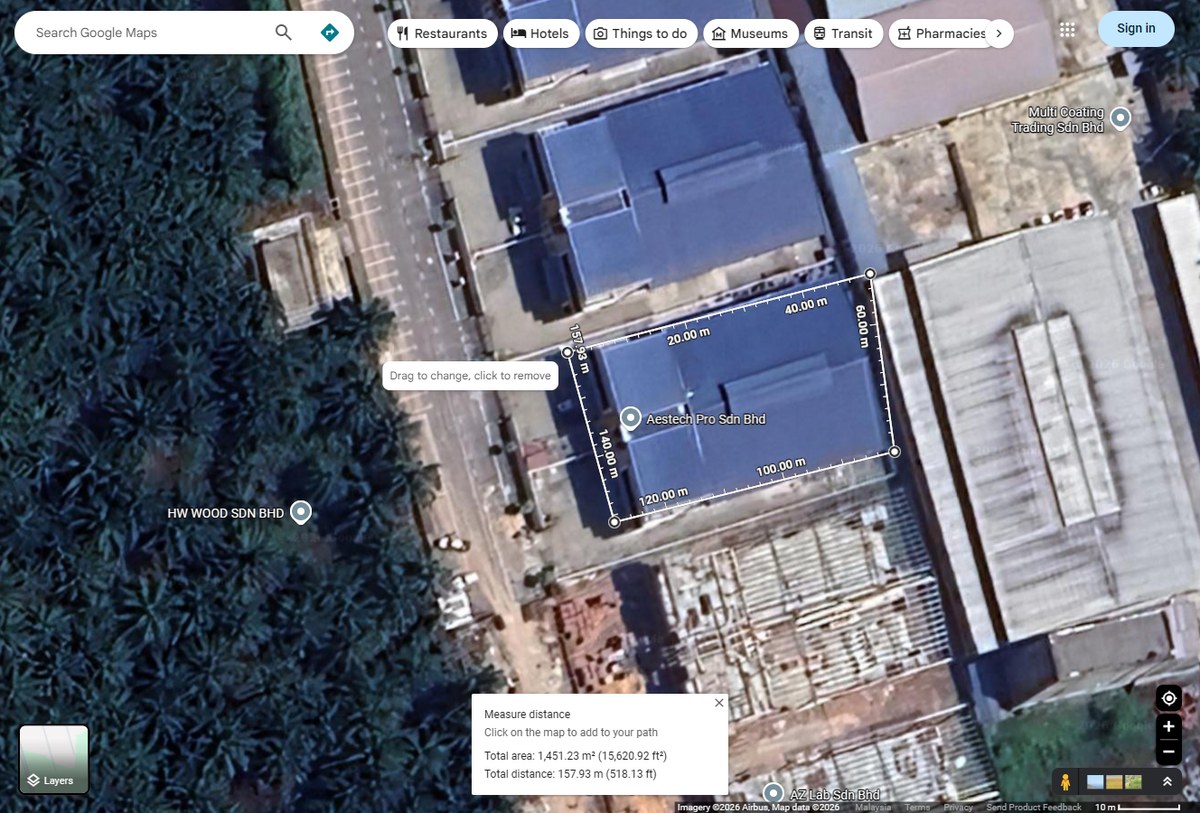Select the Museums category chip
Viewport: 1200px width, 813px height.
click(x=750, y=33)
